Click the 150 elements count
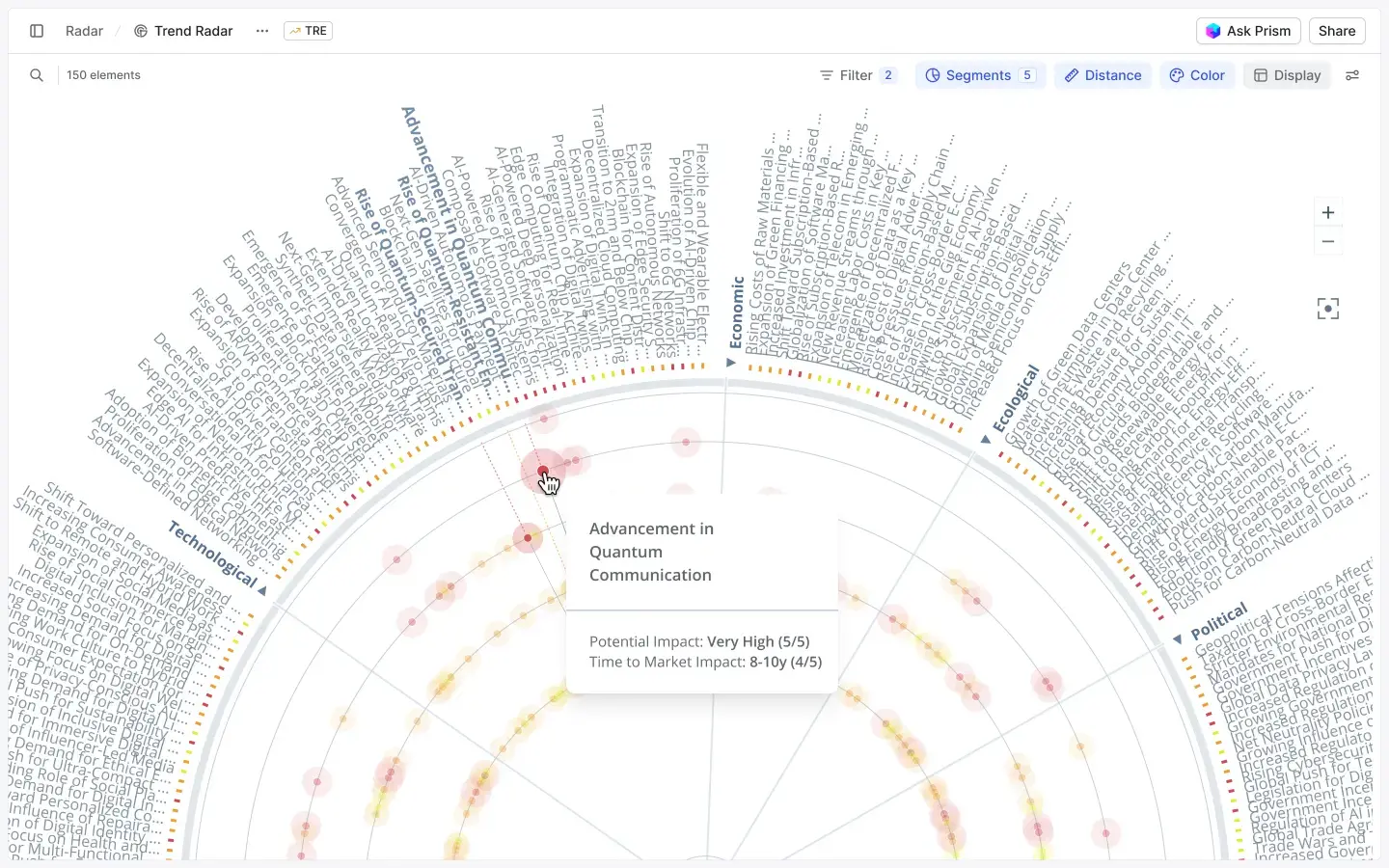Image resolution: width=1389 pixels, height=868 pixels. coord(103,75)
